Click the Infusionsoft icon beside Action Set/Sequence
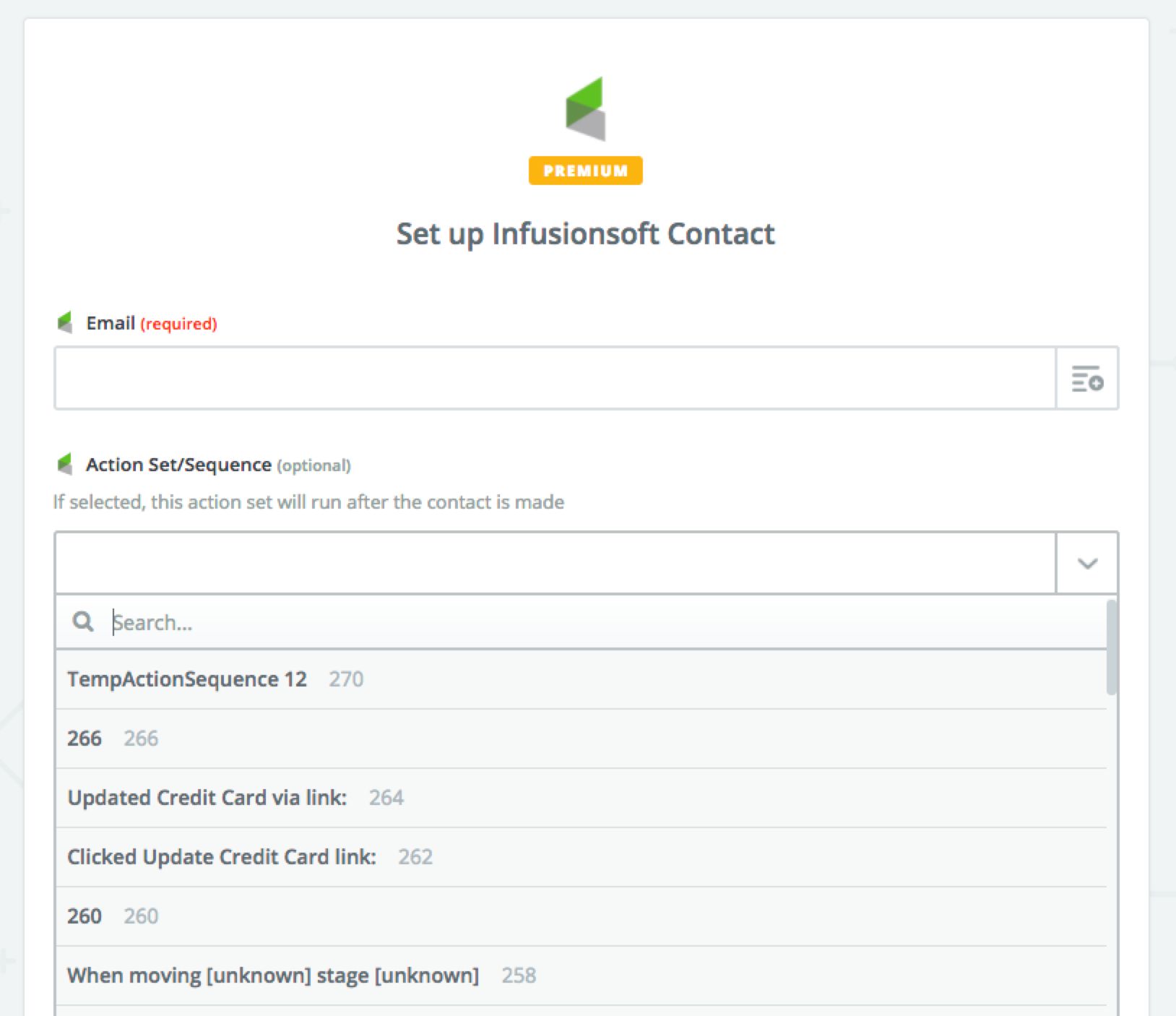 (x=65, y=464)
